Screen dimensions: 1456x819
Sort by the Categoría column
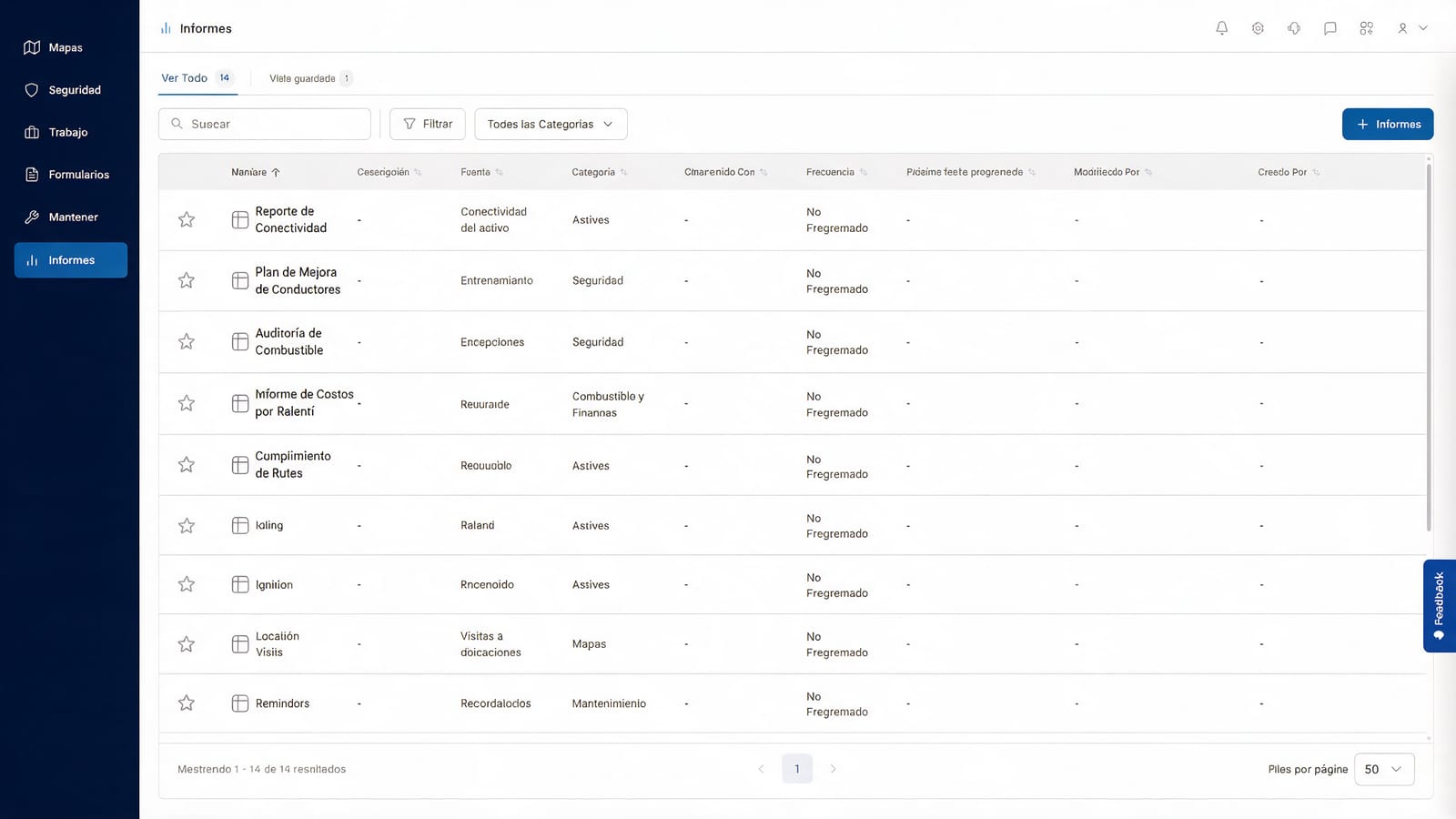coord(600,172)
